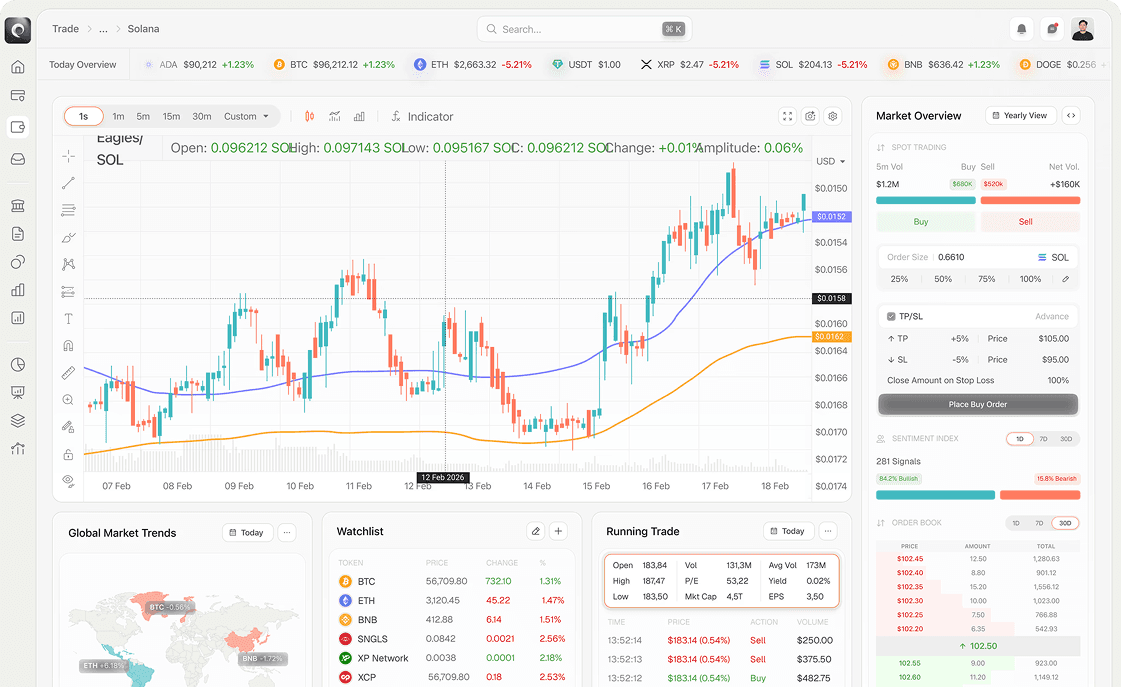Image resolution: width=1121 pixels, height=687 pixels.
Task: Edit order size percentage pencil icon
Action: pyautogui.click(x=1065, y=280)
